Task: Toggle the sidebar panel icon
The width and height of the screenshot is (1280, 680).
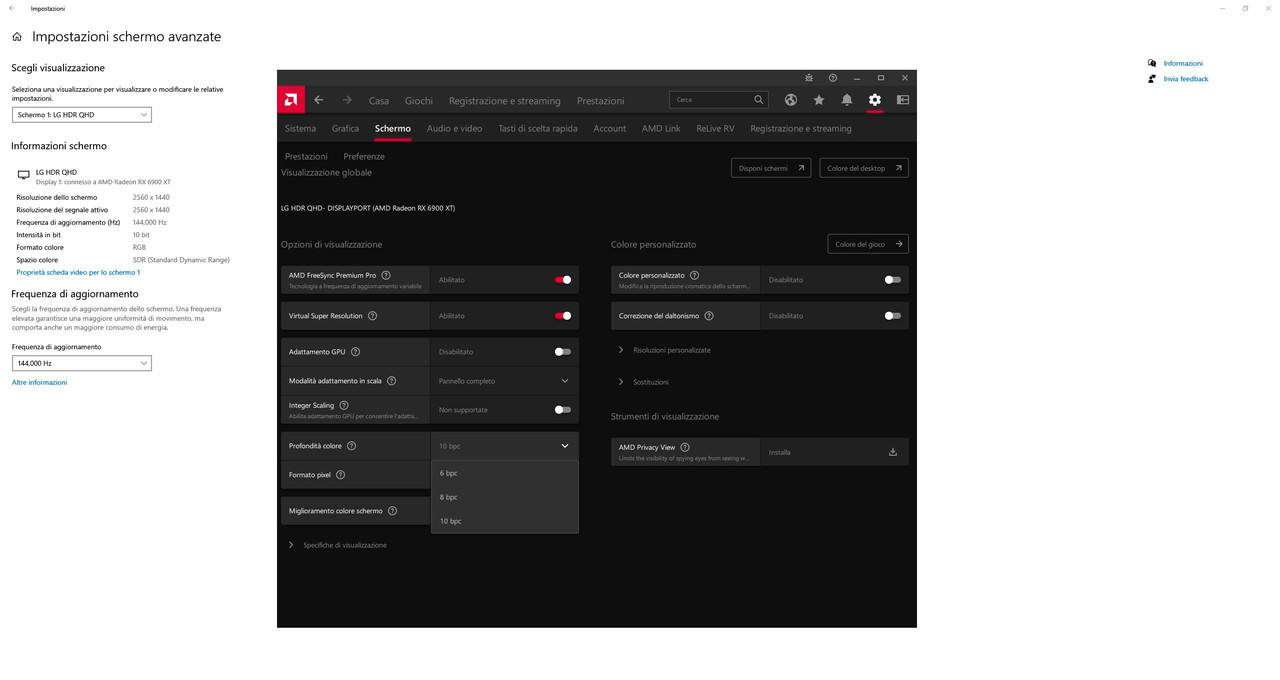Action: coord(903,100)
